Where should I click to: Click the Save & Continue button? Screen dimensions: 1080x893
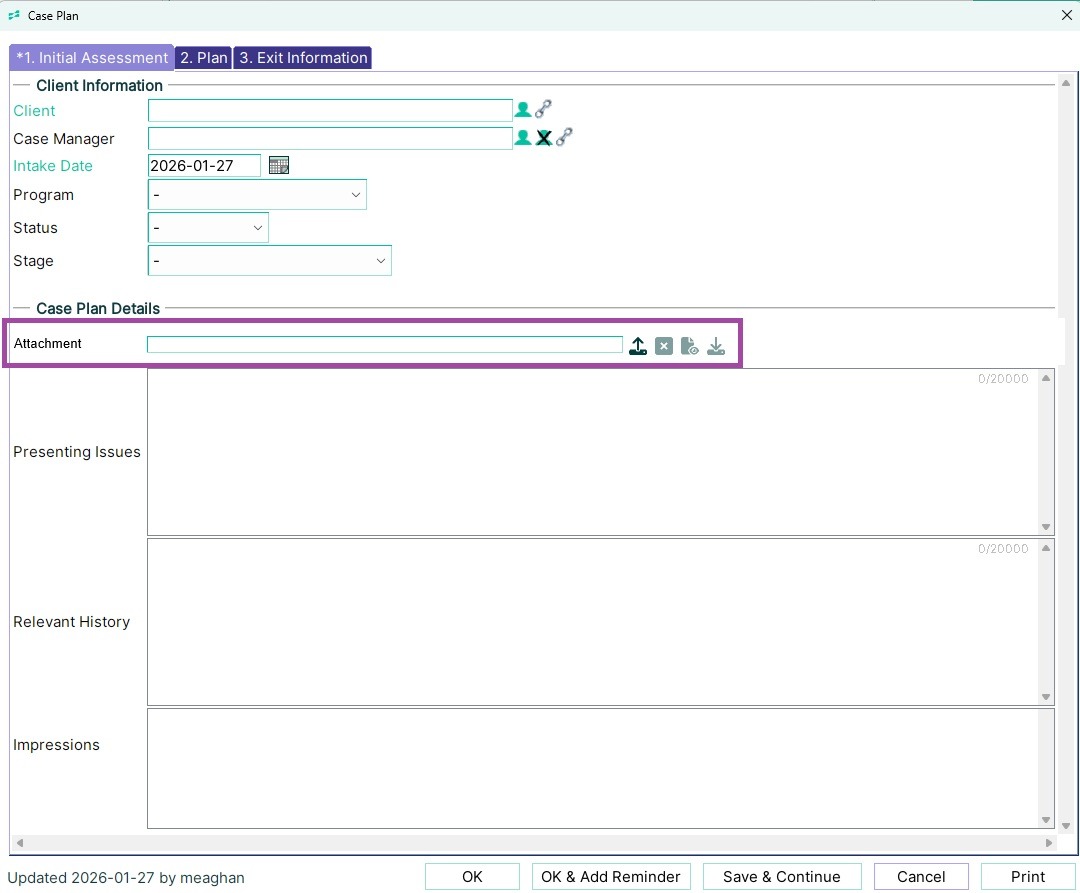(782, 877)
